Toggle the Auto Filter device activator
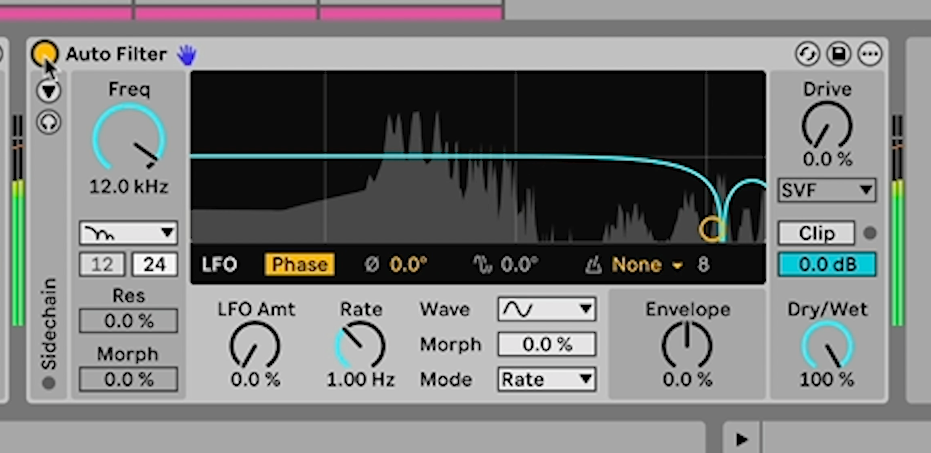This screenshot has height=453, width=931. 45,53
